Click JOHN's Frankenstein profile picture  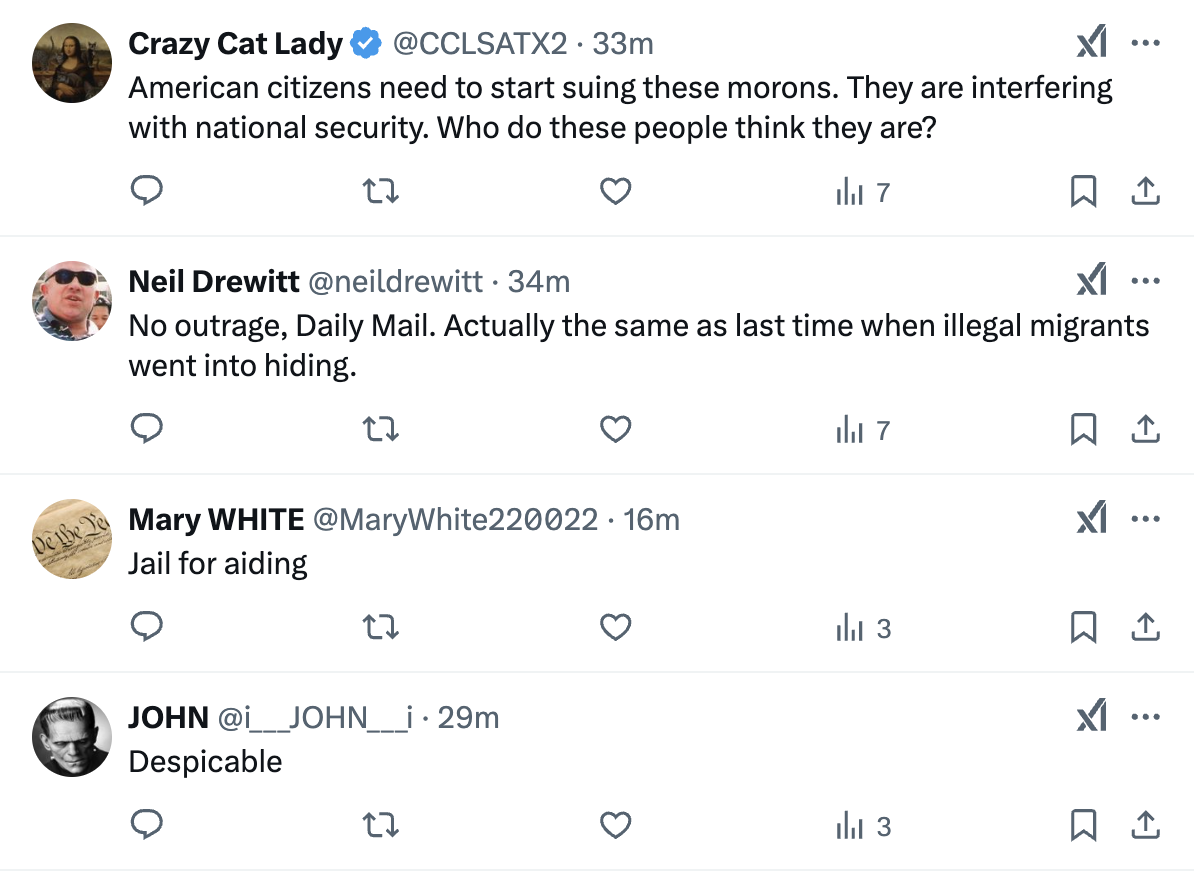pyautogui.click(x=71, y=737)
